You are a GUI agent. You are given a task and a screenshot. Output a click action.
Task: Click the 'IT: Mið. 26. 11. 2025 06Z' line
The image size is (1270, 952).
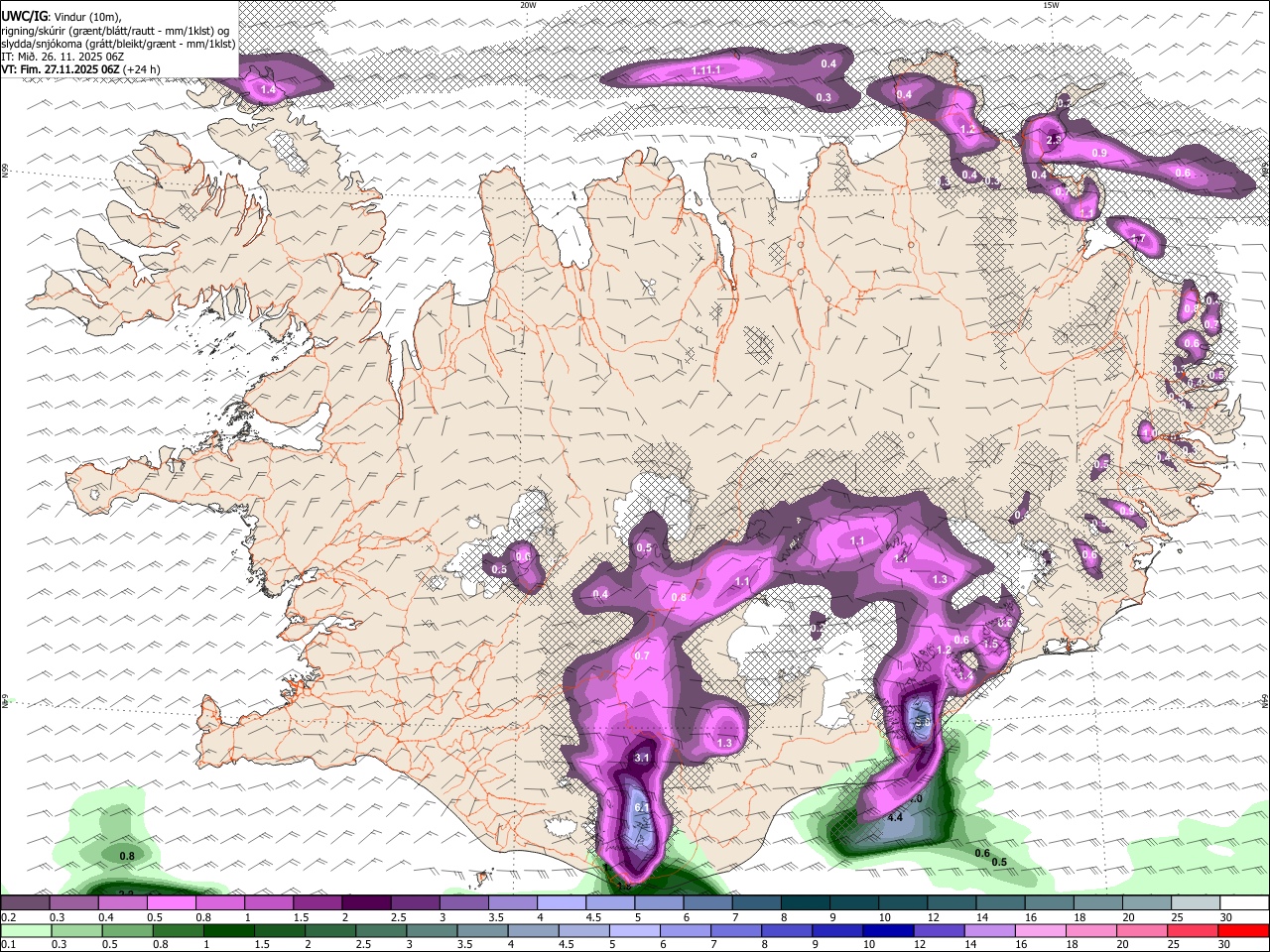click(62, 57)
